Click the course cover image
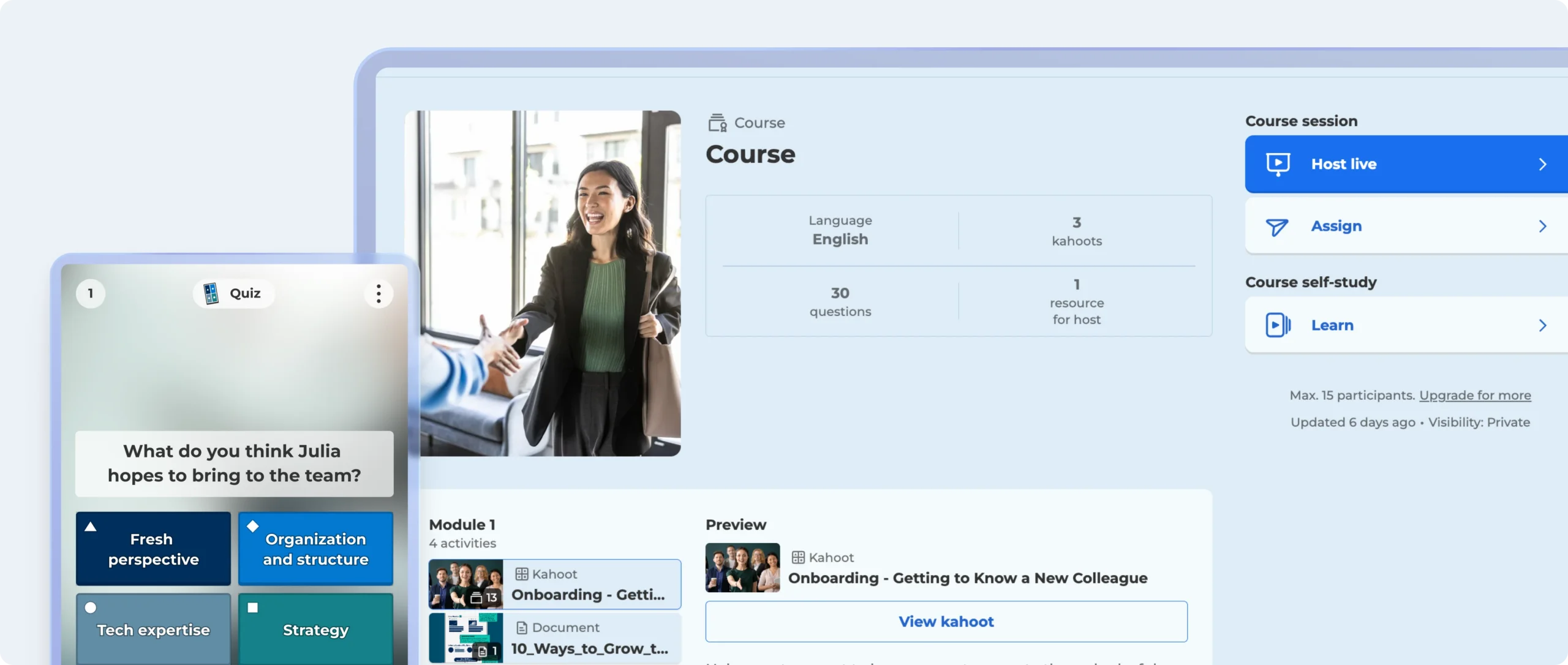Viewport: 1568px width, 665px height. click(x=543, y=283)
